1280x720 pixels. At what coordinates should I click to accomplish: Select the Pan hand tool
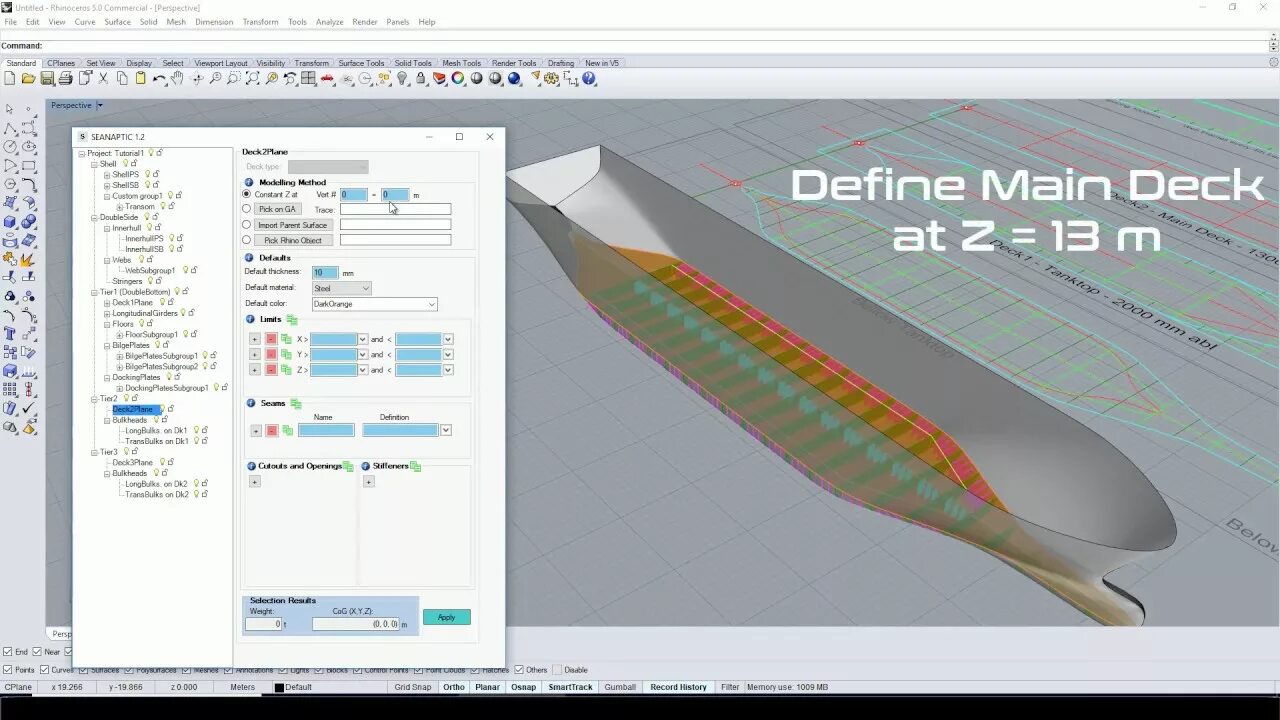tap(177, 78)
